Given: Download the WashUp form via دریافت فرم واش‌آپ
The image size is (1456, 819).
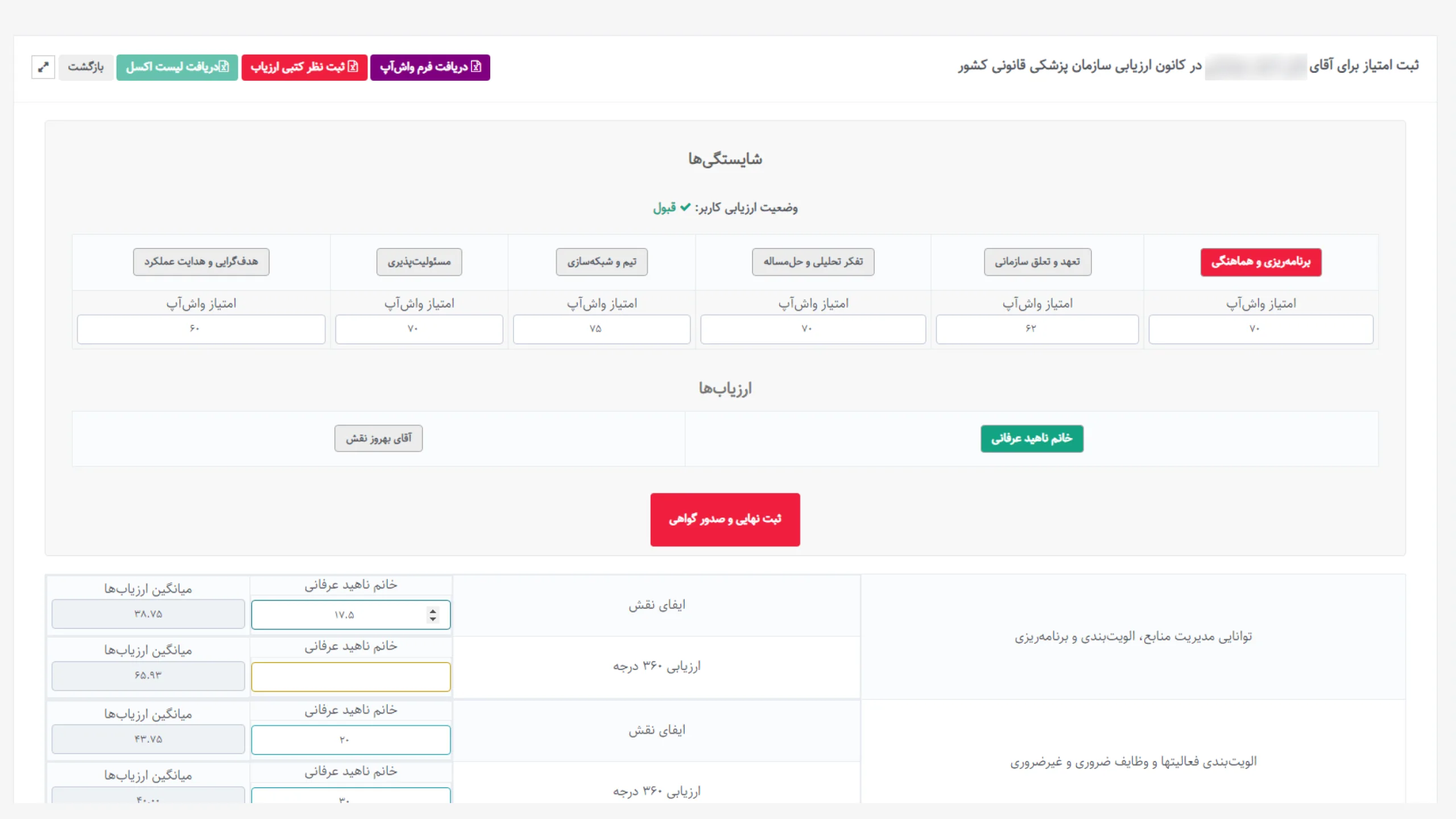Looking at the screenshot, I should pyautogui.click(x=430, y=67).
